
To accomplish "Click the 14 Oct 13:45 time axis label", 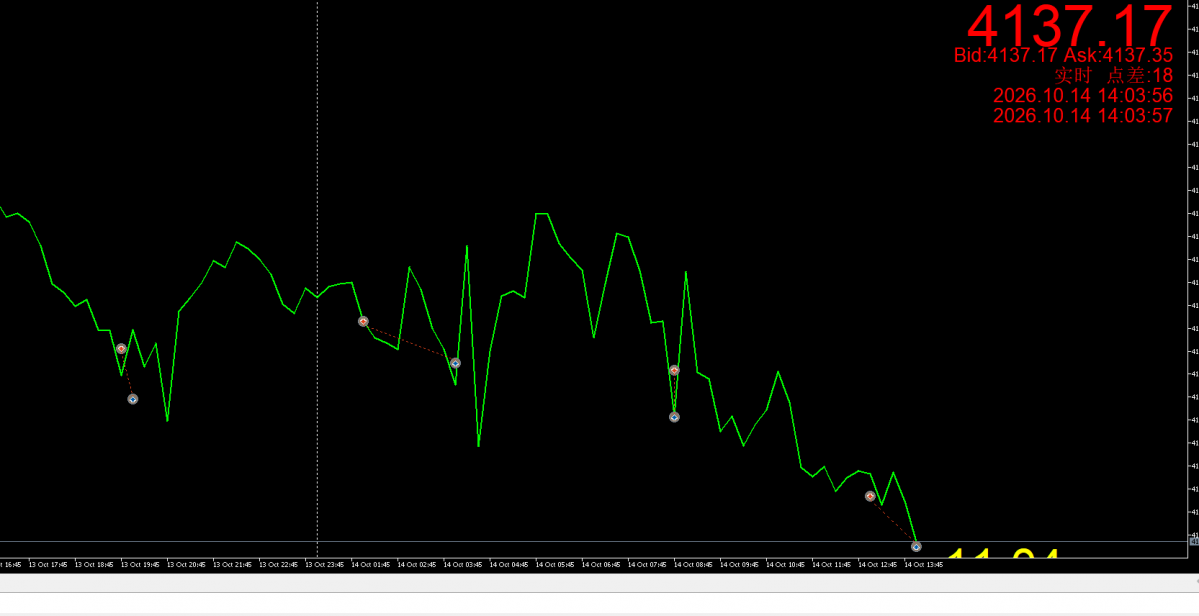I will tap(924, 565).
